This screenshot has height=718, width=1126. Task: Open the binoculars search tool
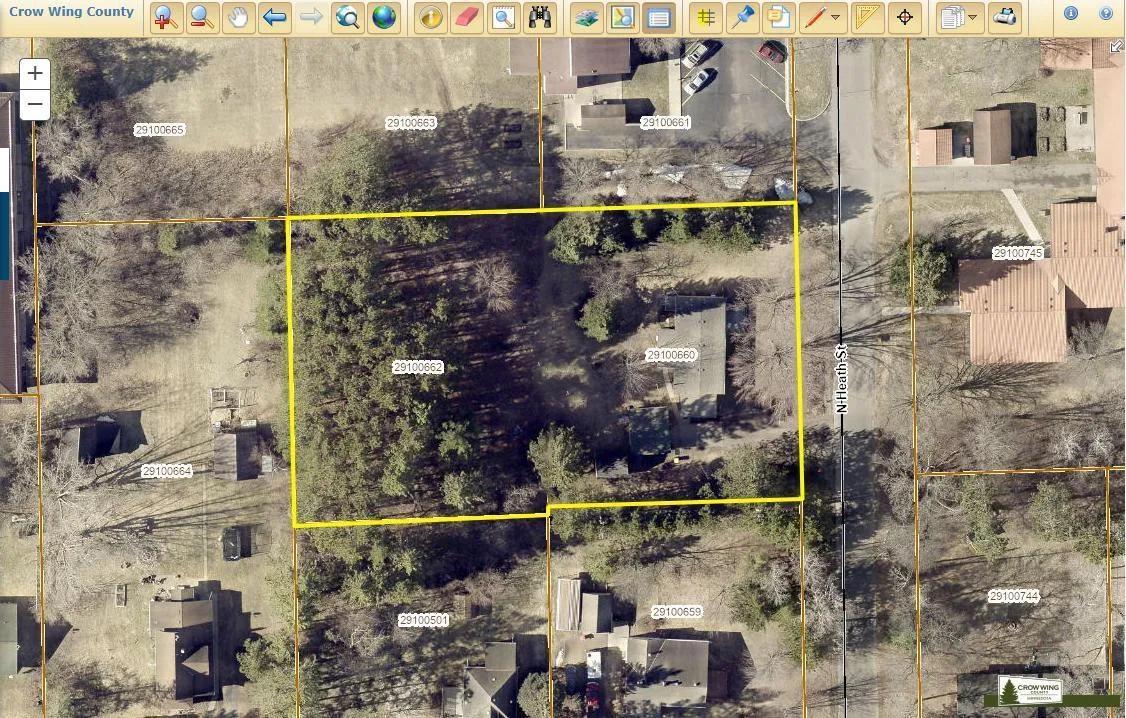[x=540, y=17]
